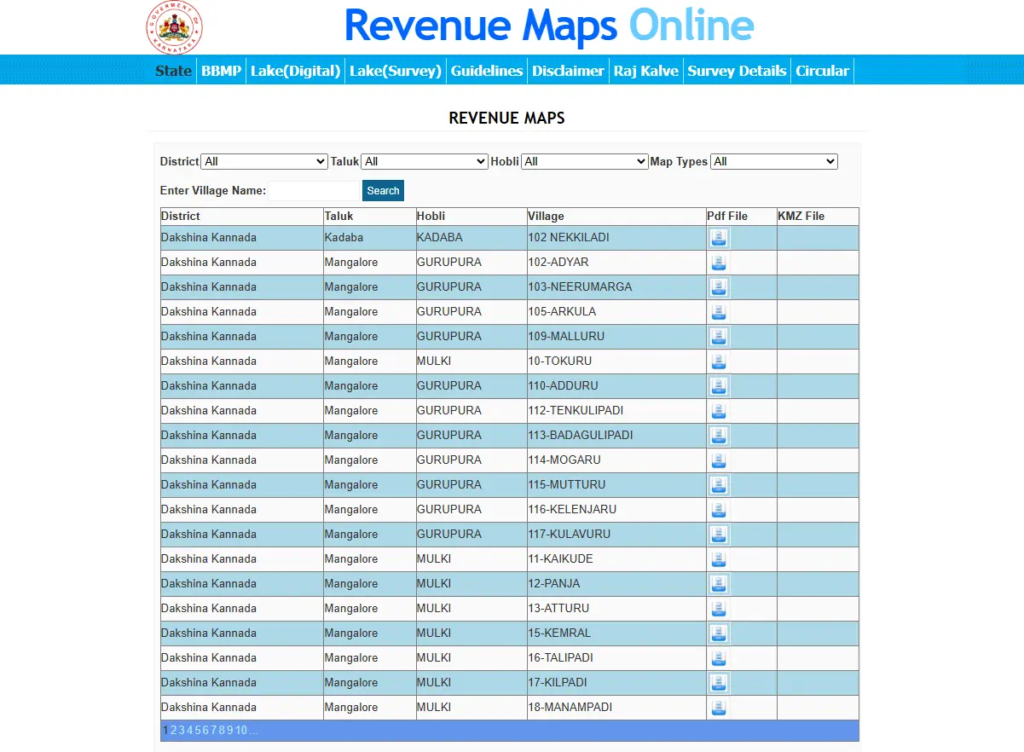The width and height of the screenshot is (1024, 752).
Task: Go to results page 10
Action: 241,730
